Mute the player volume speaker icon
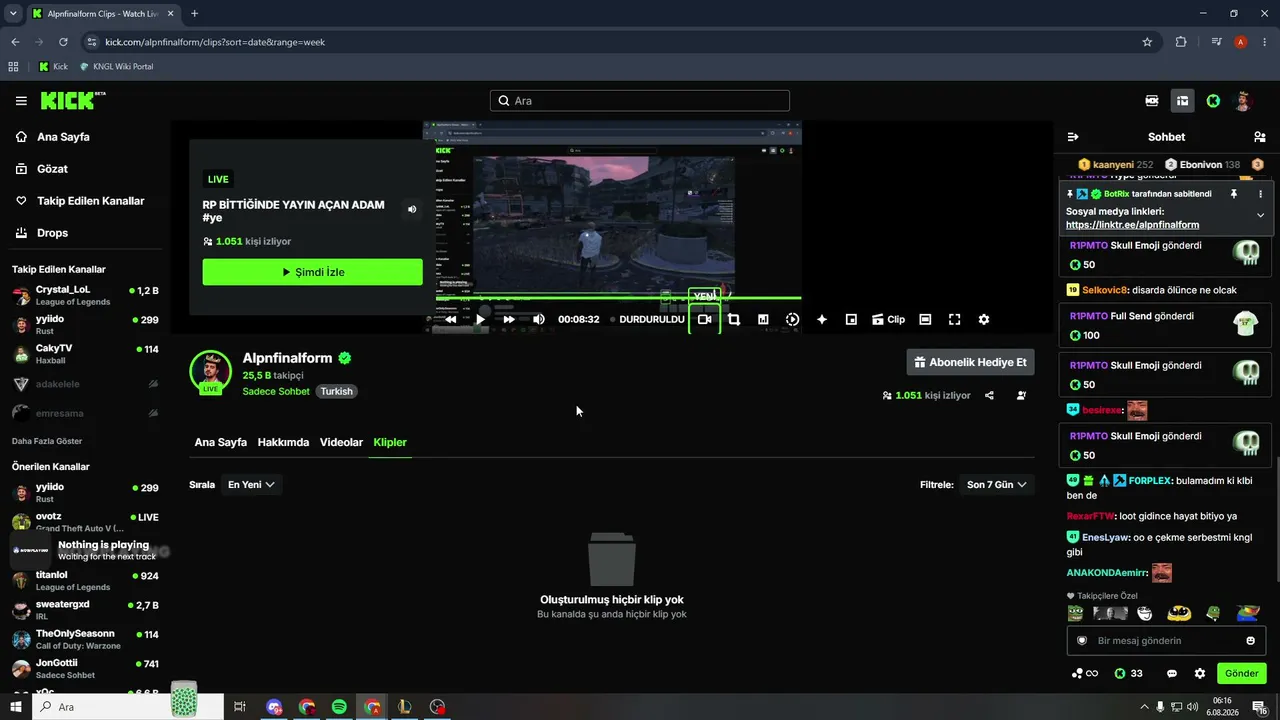The image size is (1280, 720). tap(539, 319)
